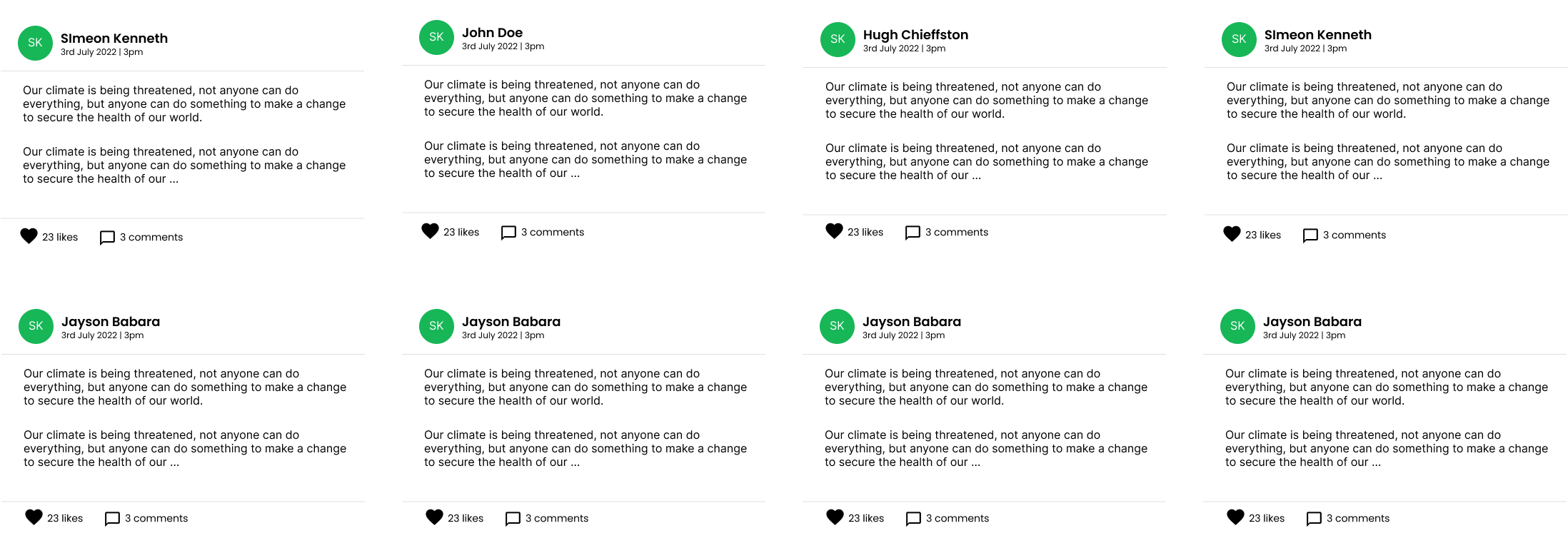Image resolution: width=1568 pixels, height=538 pixels.
Task: Click '3 comments' on first Simeon Kenneth post
Action: [151, 238]
